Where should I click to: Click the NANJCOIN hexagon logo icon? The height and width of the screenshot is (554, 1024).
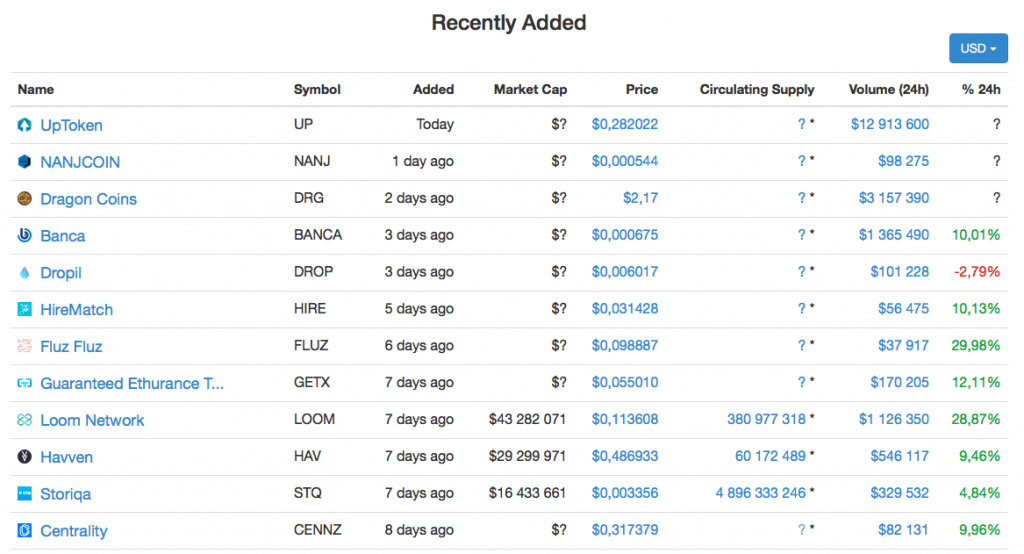click(x=25, y=162)
